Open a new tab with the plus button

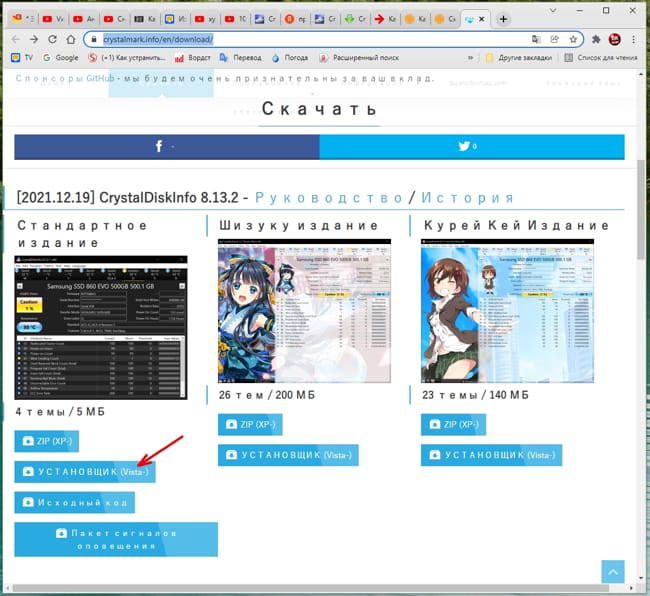(503, 19)
